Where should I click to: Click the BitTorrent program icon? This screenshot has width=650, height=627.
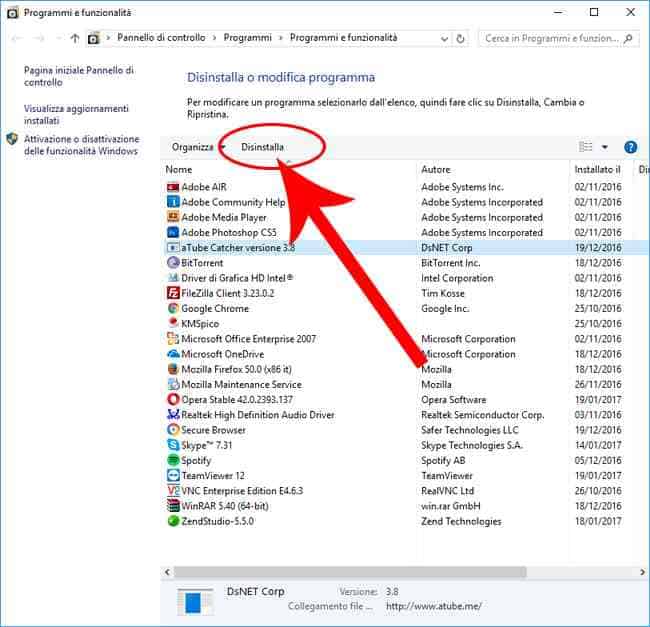pyautogui.click(x=173, y=263)
